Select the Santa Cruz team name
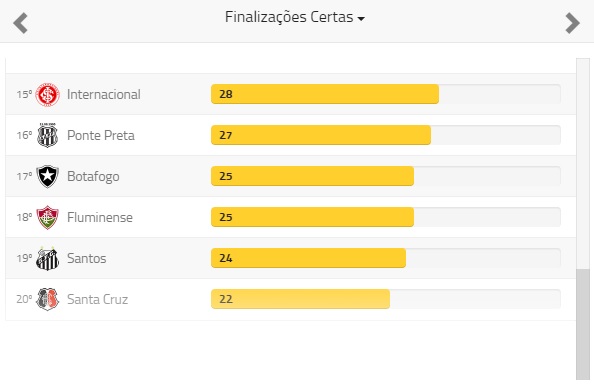This screenshot has width=594, height=387. (97, 299)
